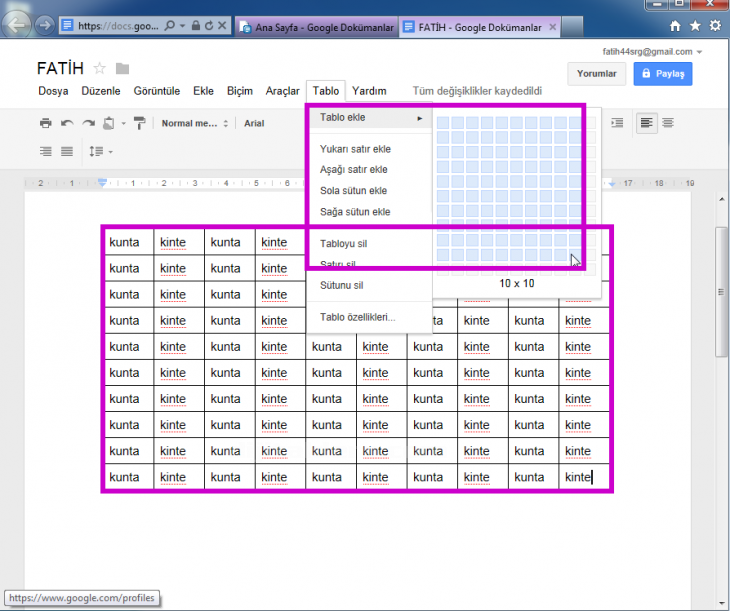Open the Biçim menu
This screenshot has height=611, width=730.
[x=239, y=91]
